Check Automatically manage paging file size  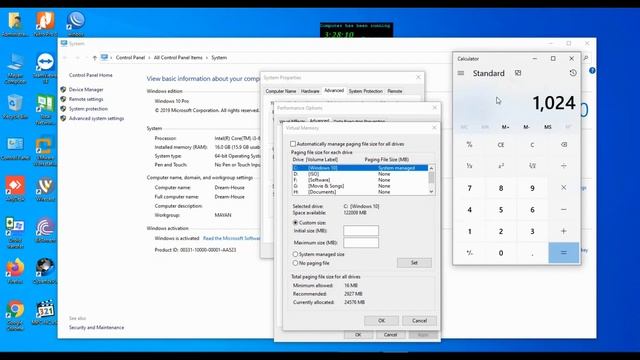pyautogui.click(x=293, y=144)
